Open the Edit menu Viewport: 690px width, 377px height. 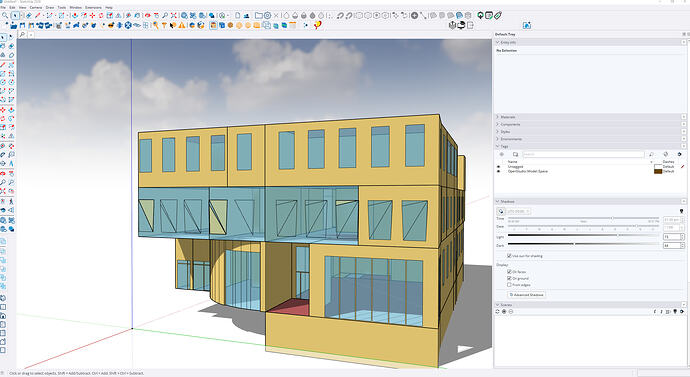(x=12, y=7)
